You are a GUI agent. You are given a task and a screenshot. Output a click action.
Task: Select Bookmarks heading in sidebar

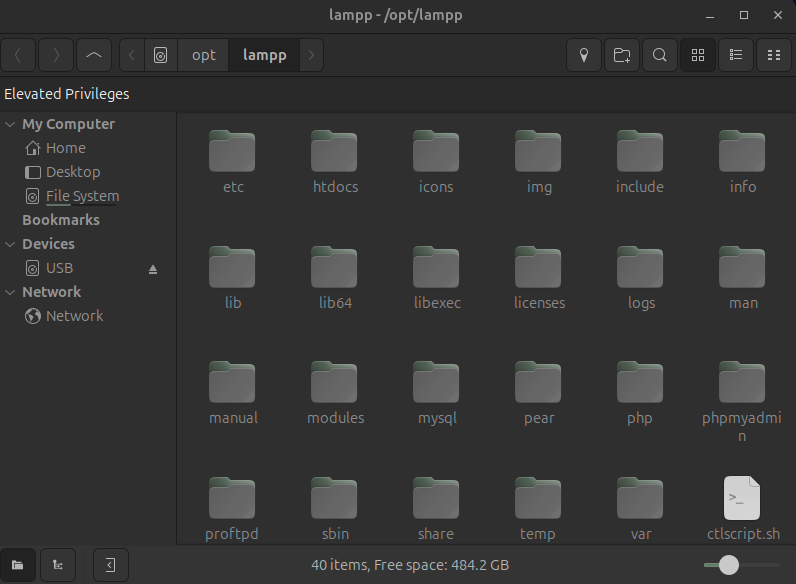tap(61, 220)
